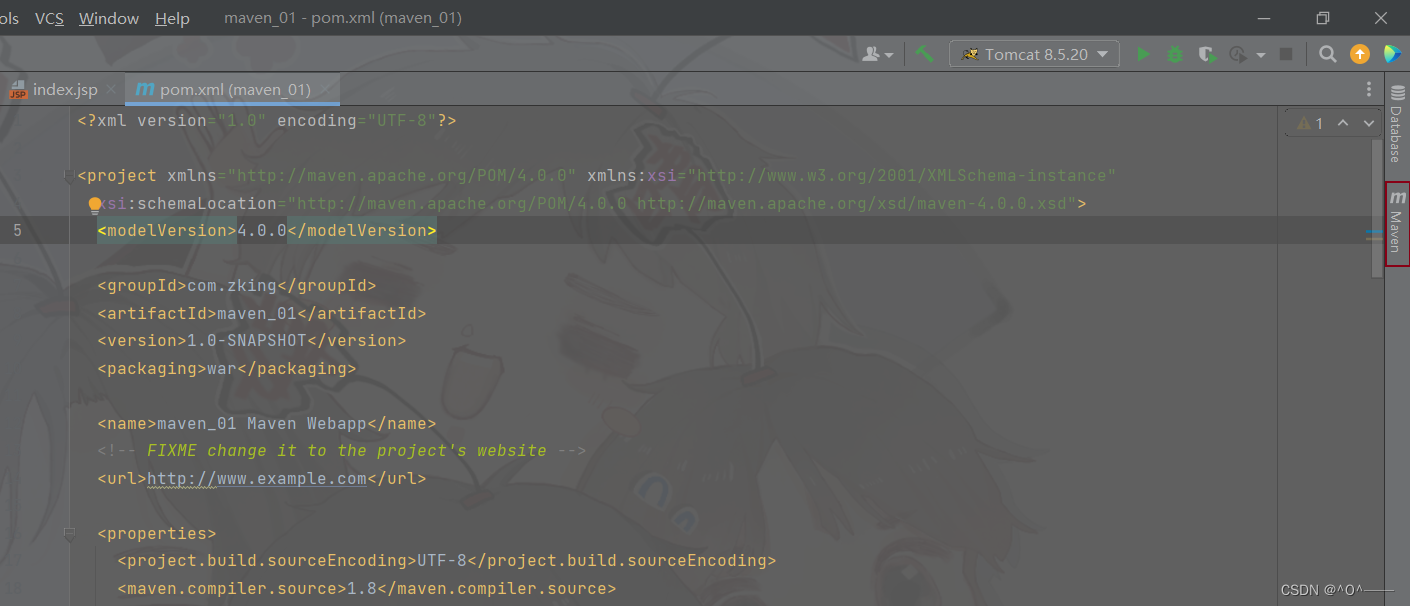This screenshot has height=606, width=1410.
Task: Open the VCS menu
Action: click(x=49, y=18)
